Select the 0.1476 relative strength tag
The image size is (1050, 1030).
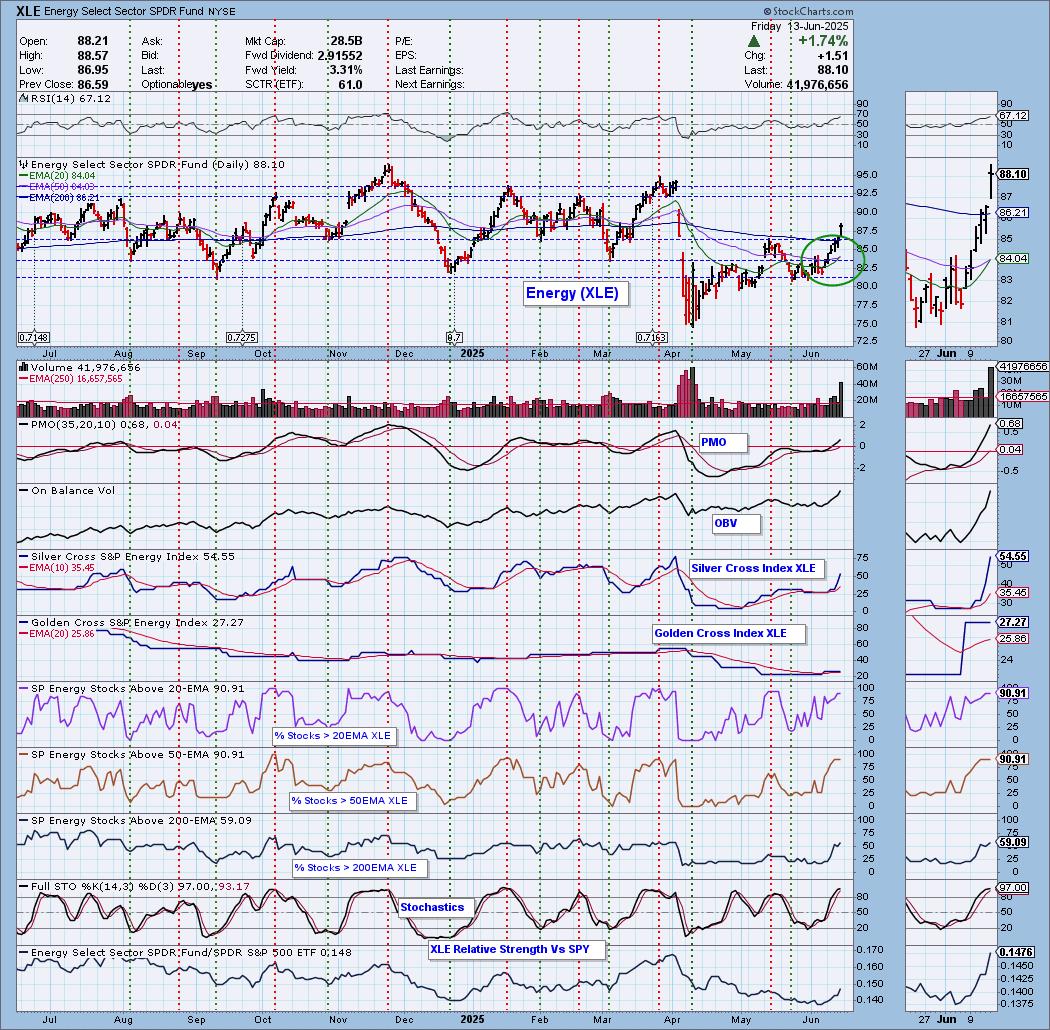[x=1016, y=952]
